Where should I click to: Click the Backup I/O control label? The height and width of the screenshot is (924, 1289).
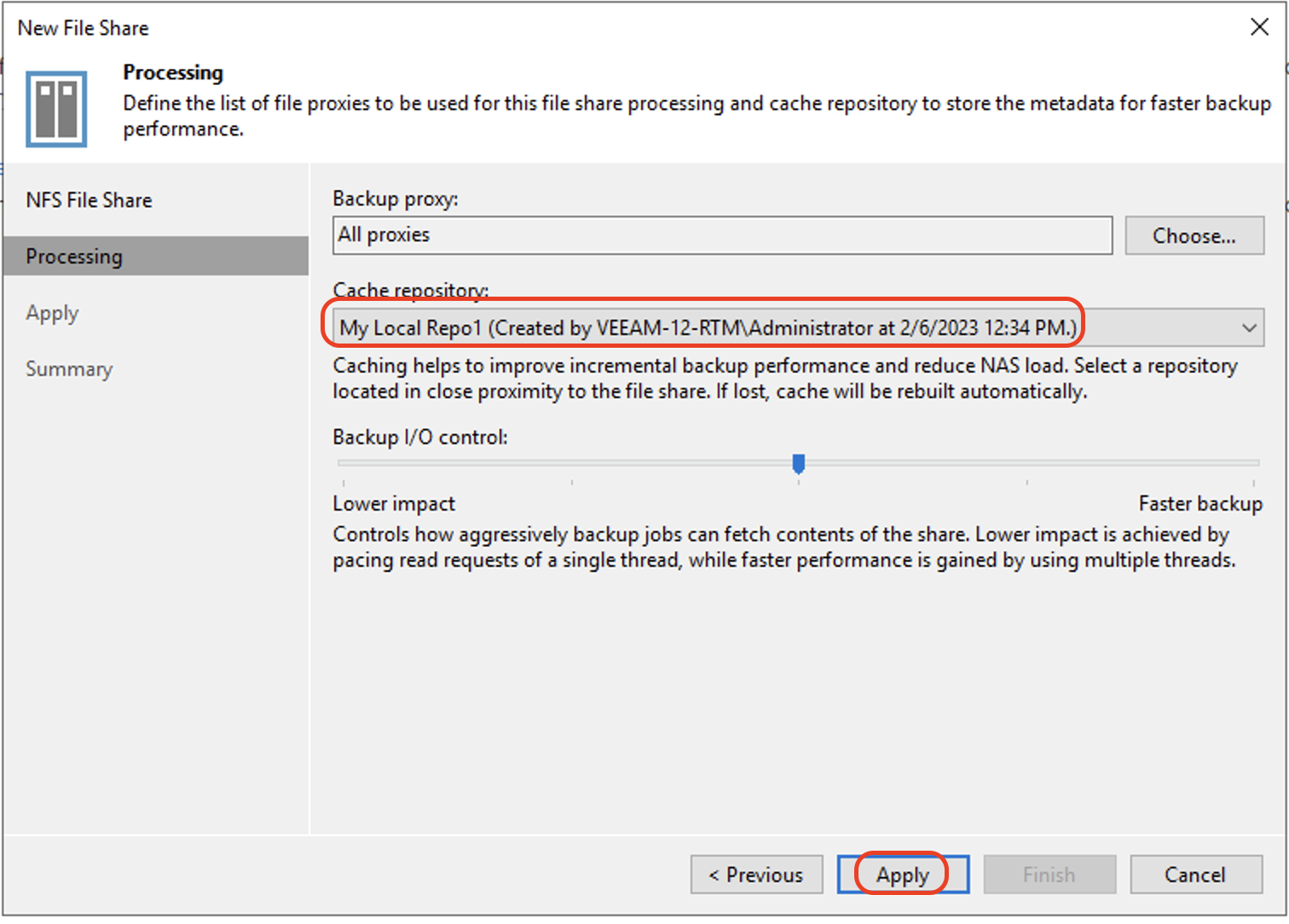tap(420, 437)
